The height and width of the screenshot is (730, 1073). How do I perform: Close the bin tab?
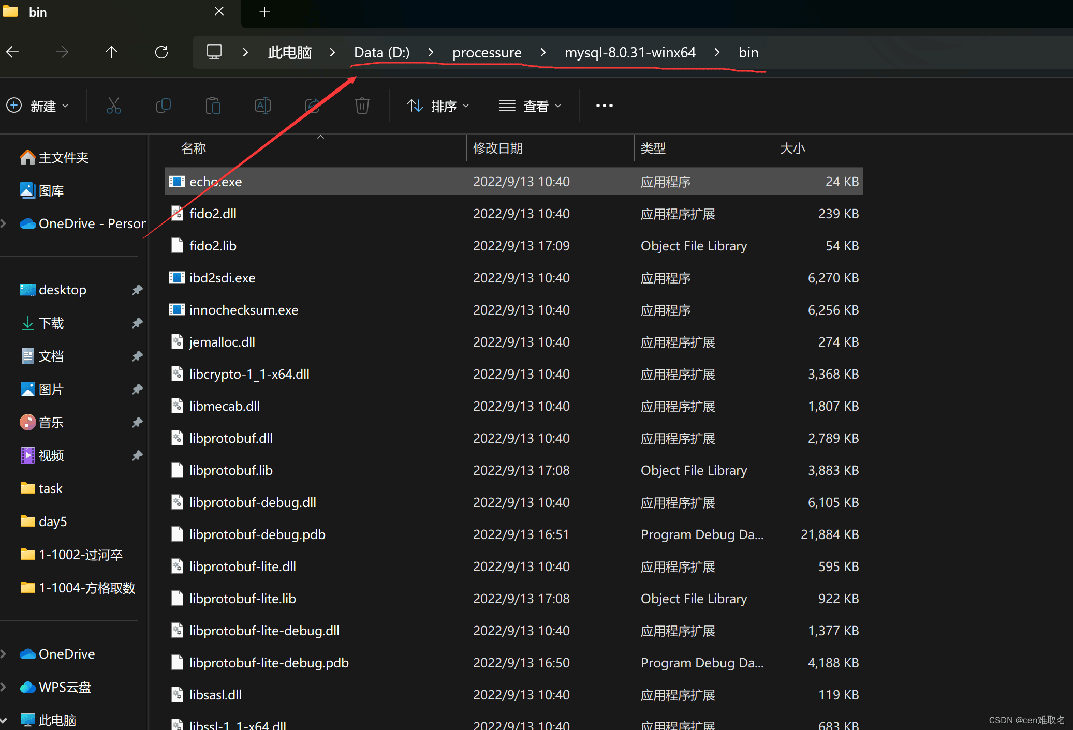click(219, 12)
